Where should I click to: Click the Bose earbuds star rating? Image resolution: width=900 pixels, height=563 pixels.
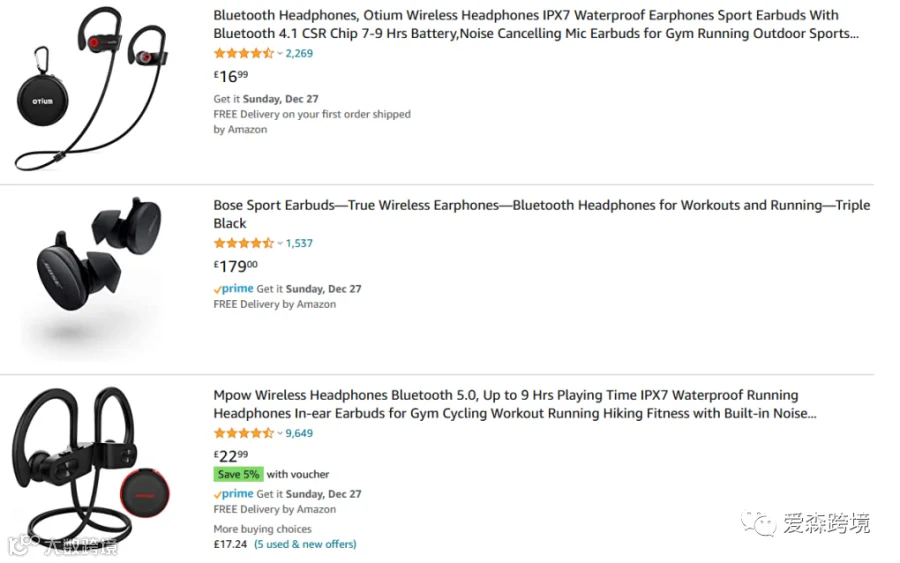coord(243,243)
